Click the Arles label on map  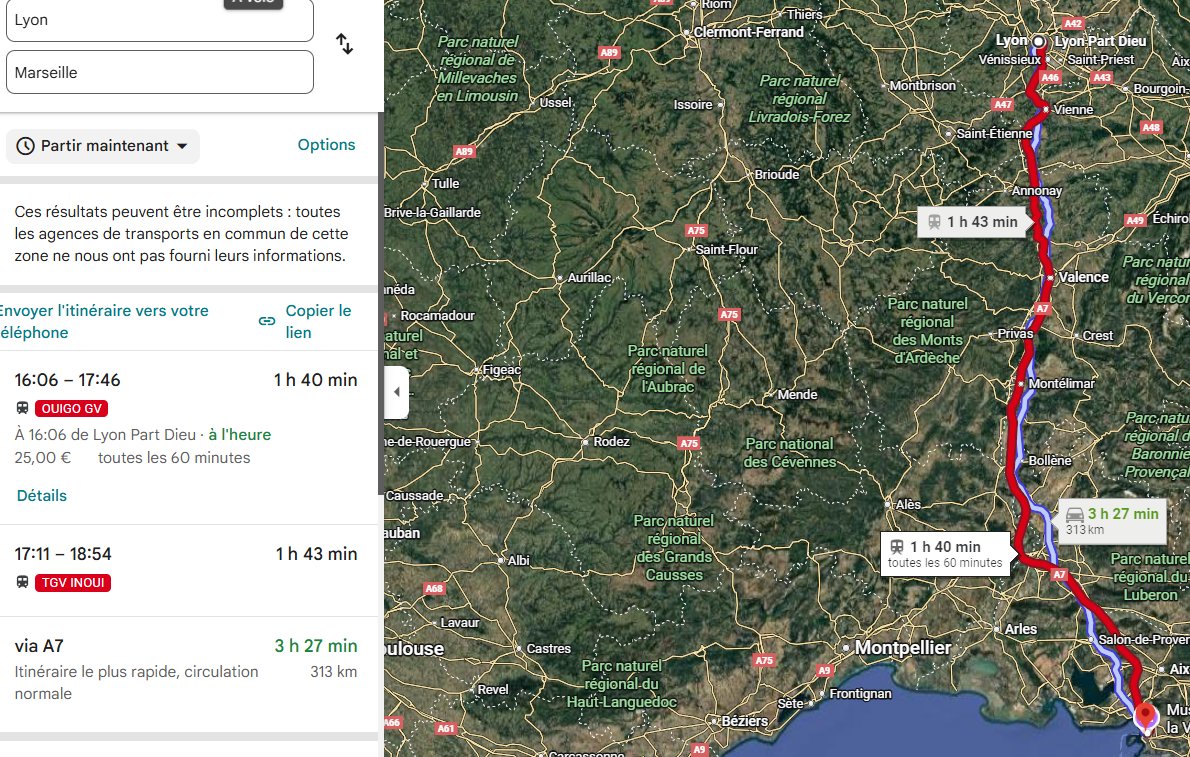coord(1021,629)
